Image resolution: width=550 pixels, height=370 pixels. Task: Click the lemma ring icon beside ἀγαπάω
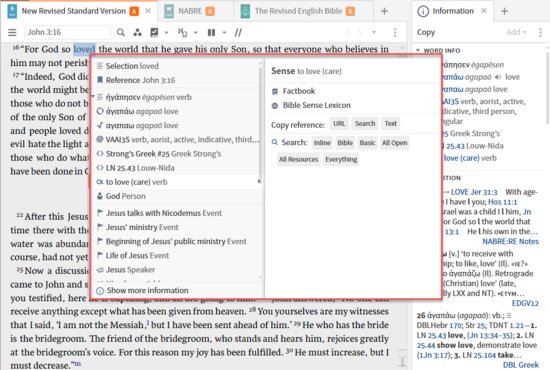click(100, 111)
